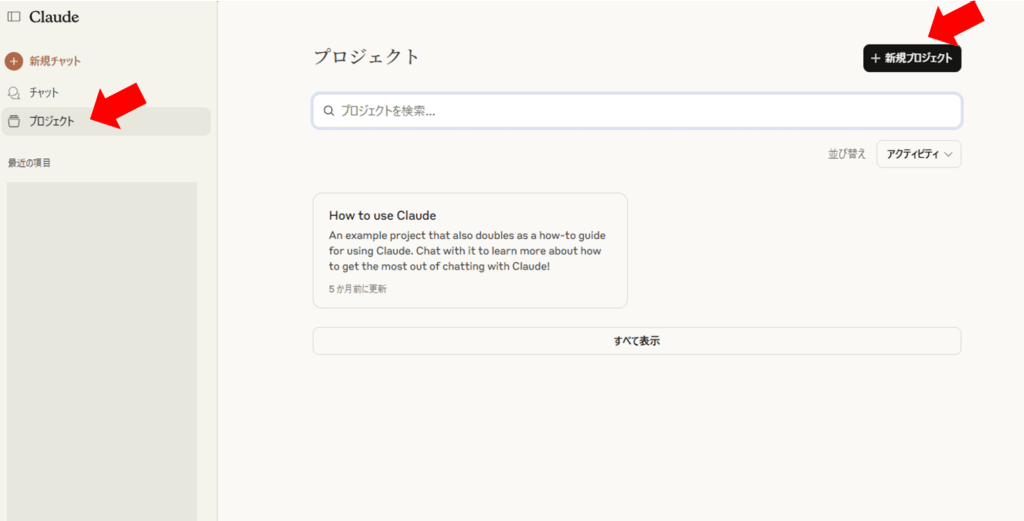The image size is (1024, 521).
Task: Click the すべて表示 button
Action: [x=637, y=341]
